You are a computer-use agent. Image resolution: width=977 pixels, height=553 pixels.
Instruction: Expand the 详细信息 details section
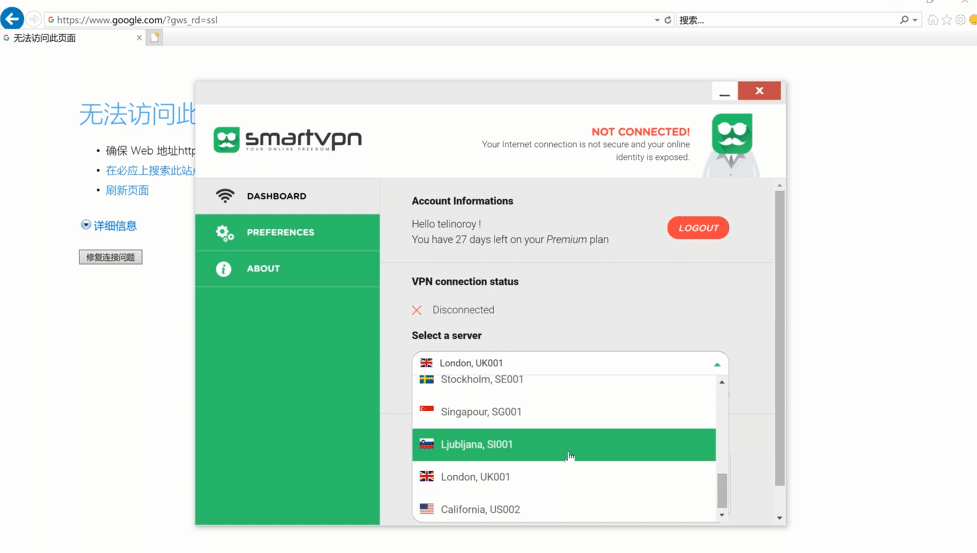(86, 226)
